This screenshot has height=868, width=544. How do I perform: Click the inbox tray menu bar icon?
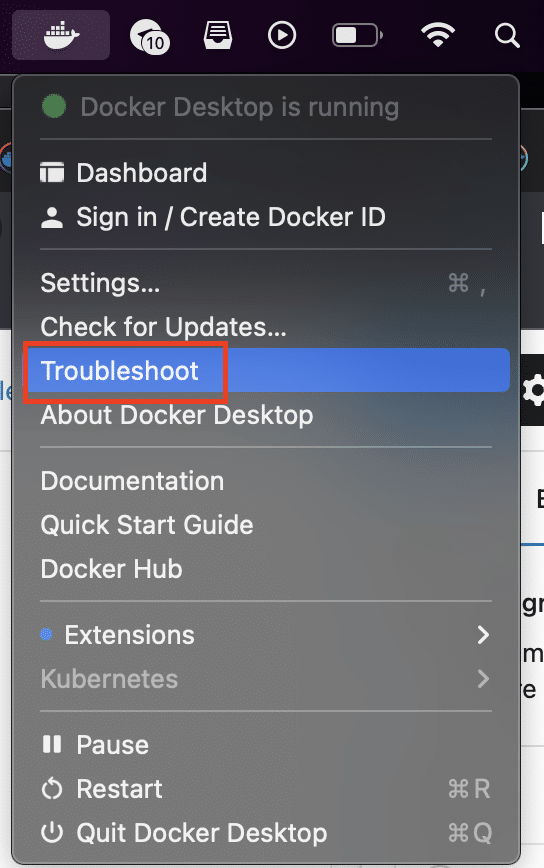tap(217, 35)
